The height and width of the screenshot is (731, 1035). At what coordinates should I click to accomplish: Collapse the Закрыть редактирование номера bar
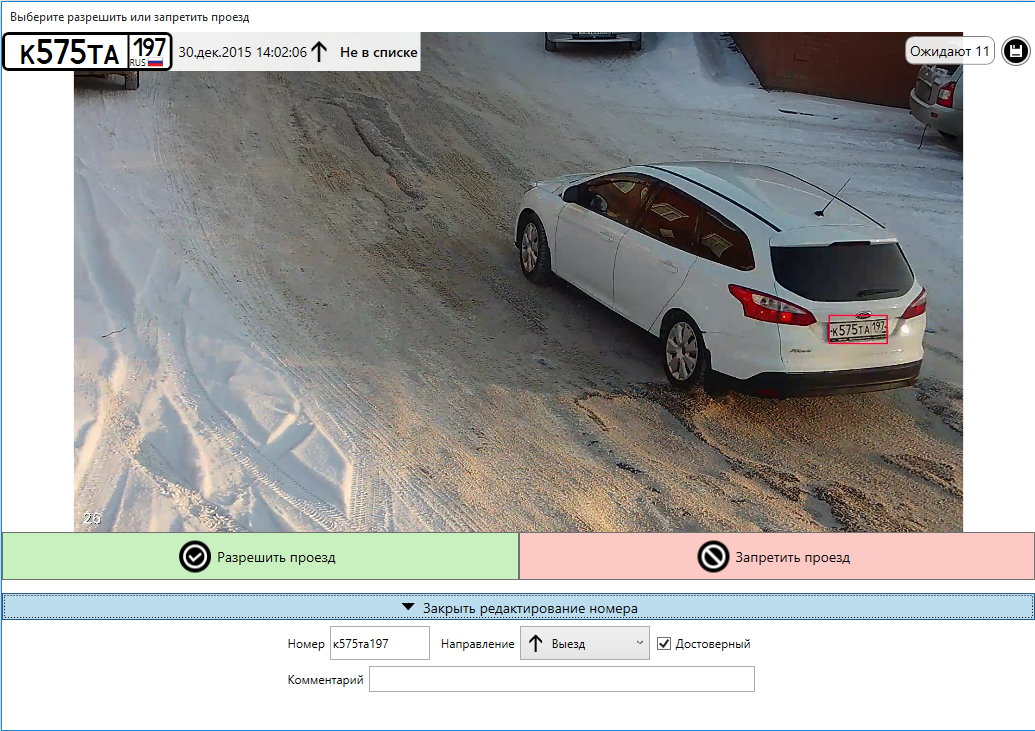(x=518, y=607)
